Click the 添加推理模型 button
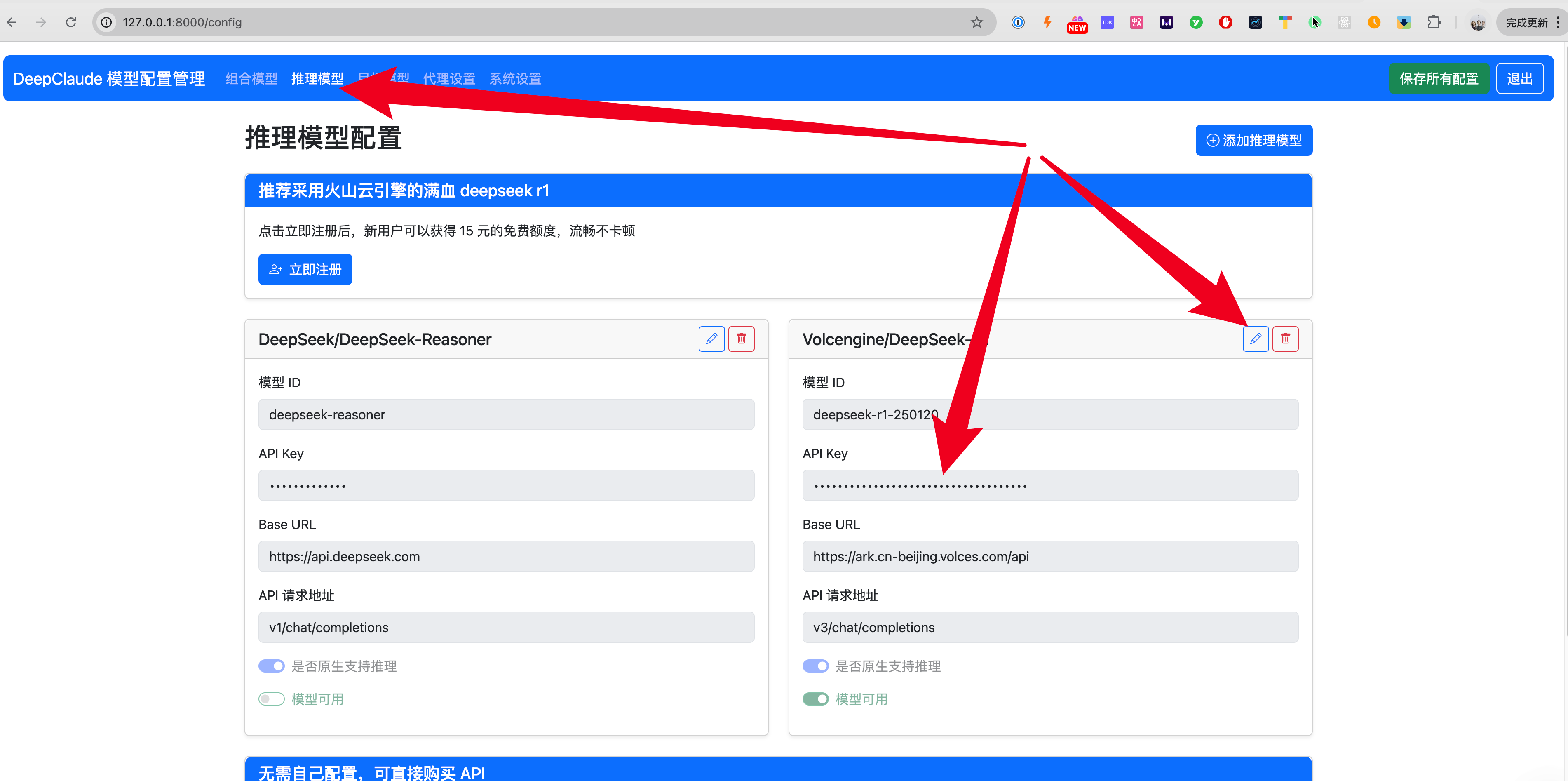Screen dimensions: 1568x781 click(x=1253, y=139)
